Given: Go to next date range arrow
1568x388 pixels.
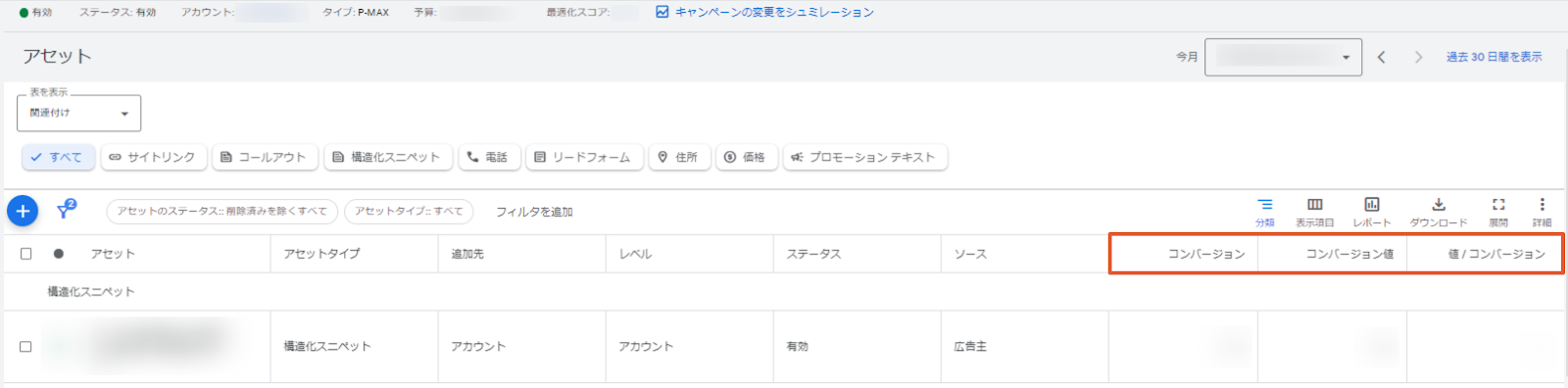Looking at the screenshot, I should pyautogui.click(x=1418, y=58).
